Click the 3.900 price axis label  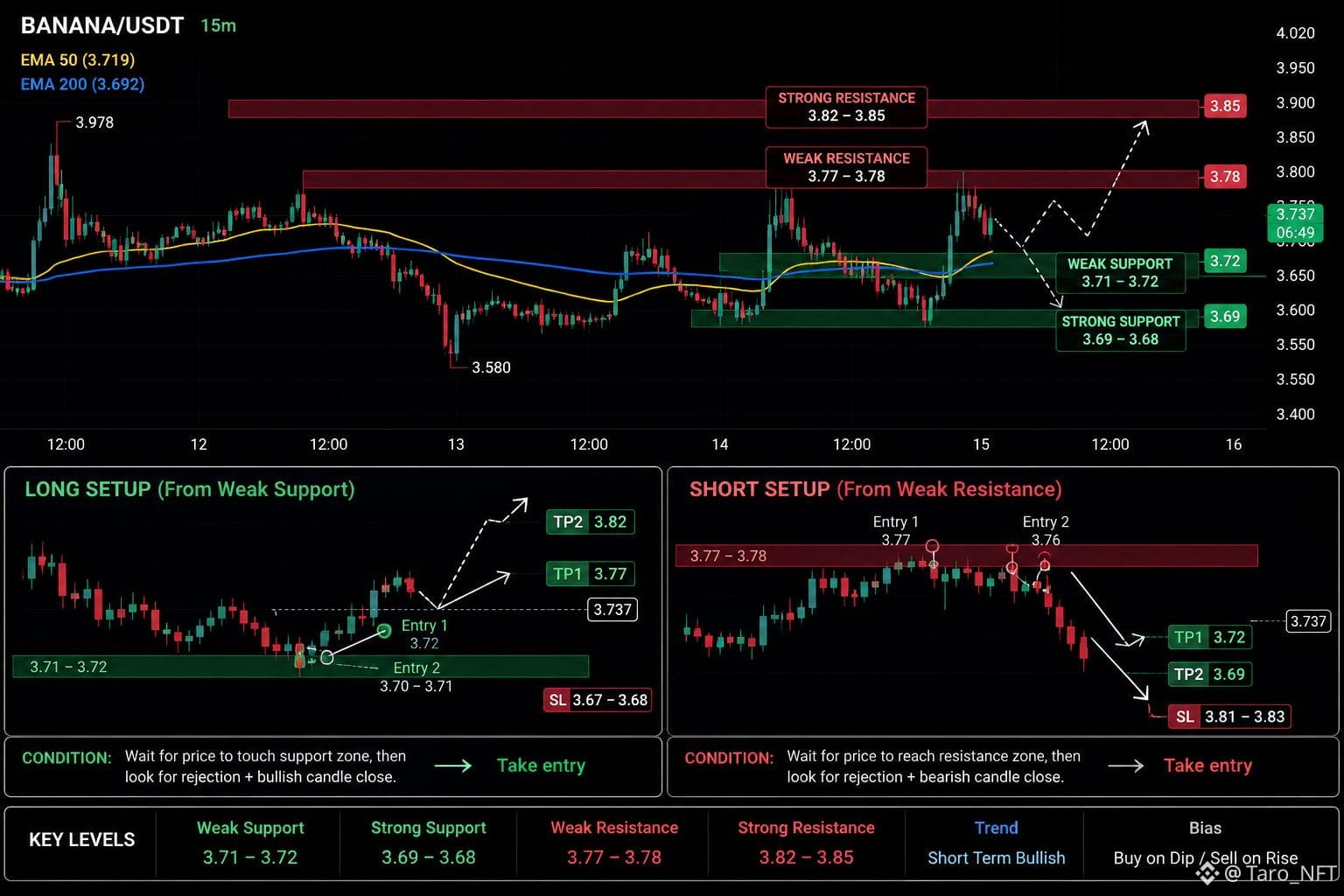pyautogui.click(x=1295, y=102)
